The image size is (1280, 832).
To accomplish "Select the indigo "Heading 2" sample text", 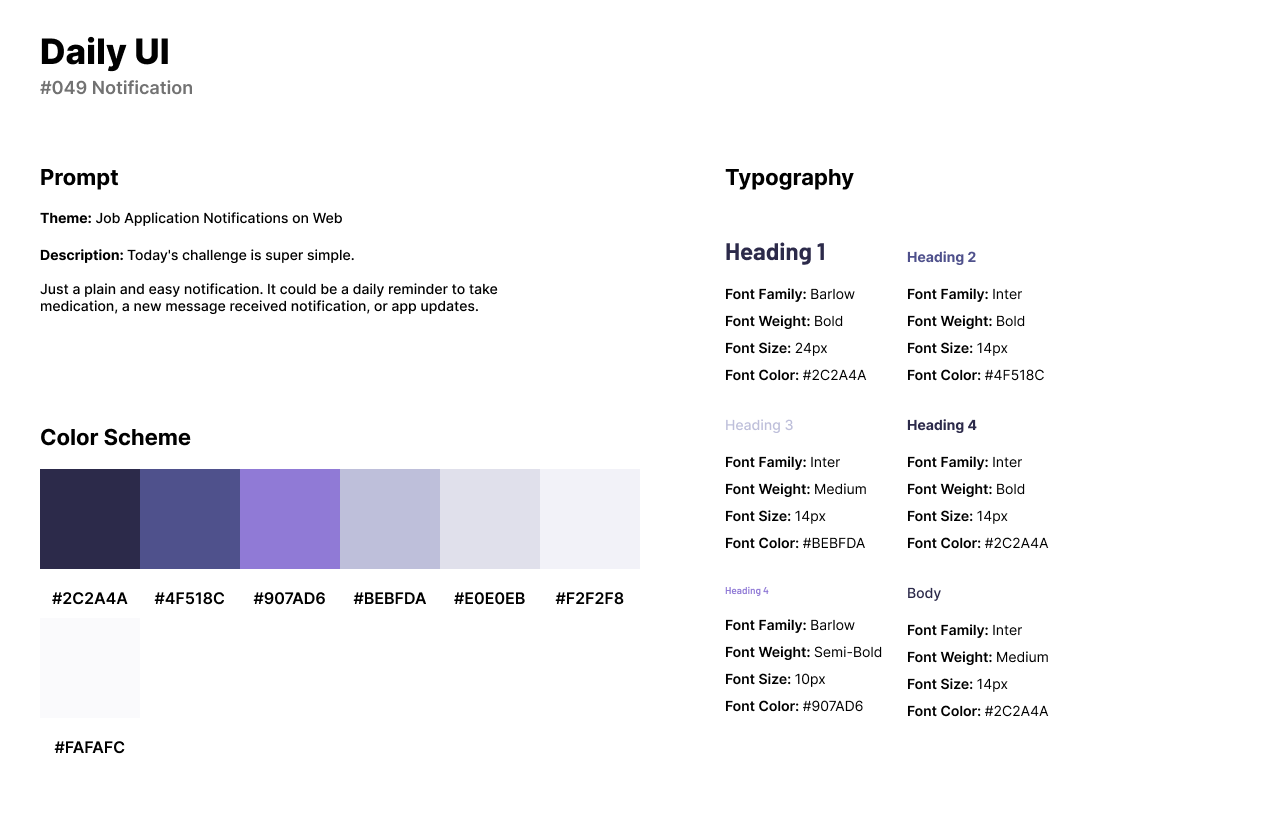I will (x=941, y=257).
